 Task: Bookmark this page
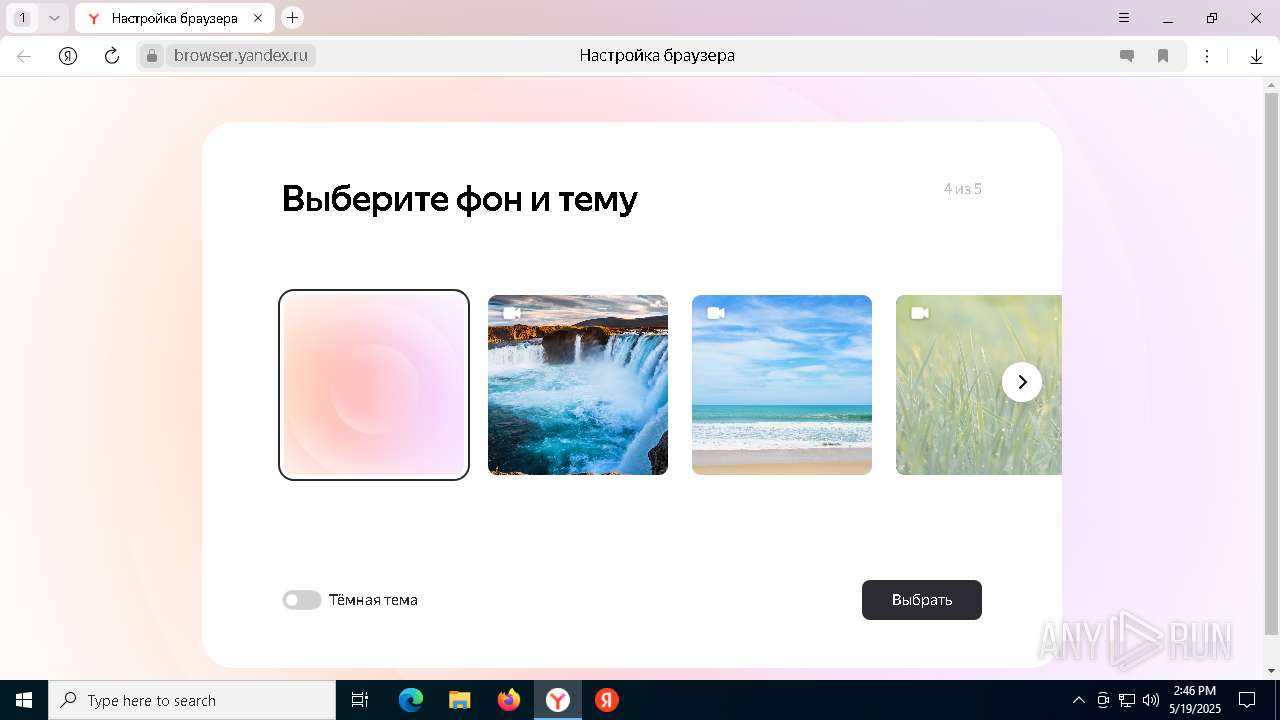(1163, 56)
